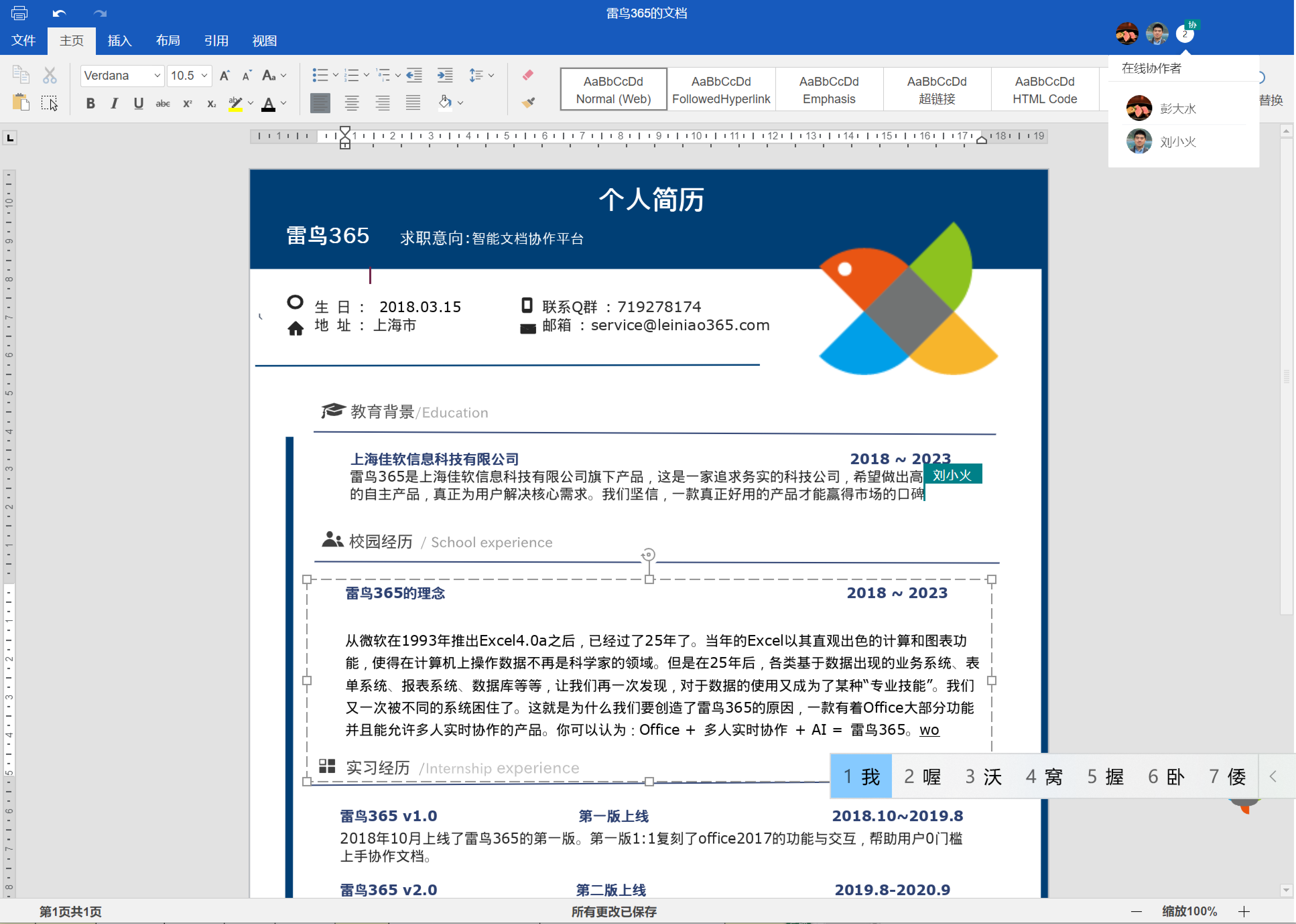Expand the highlight color dropdown arrow
This screenshot has width=1296, height=924.
click(x=250, y=103)
